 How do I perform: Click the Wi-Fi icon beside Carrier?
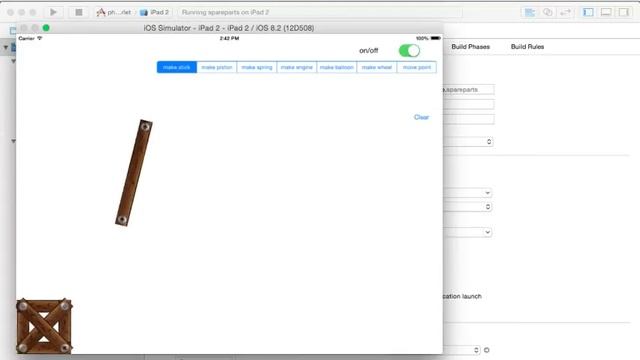coord(40,38)
